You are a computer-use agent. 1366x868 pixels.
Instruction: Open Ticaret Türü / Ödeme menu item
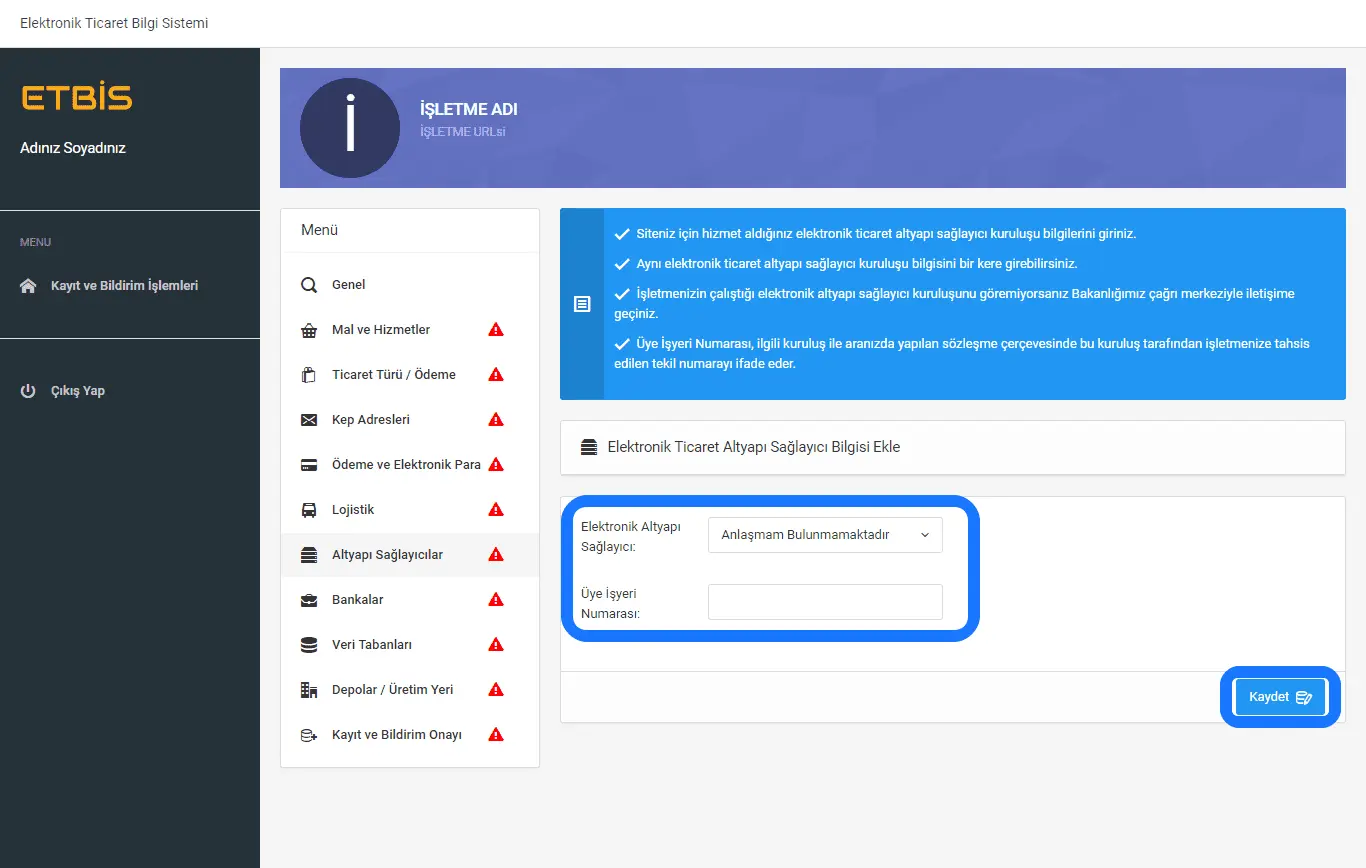click(393, 375)
